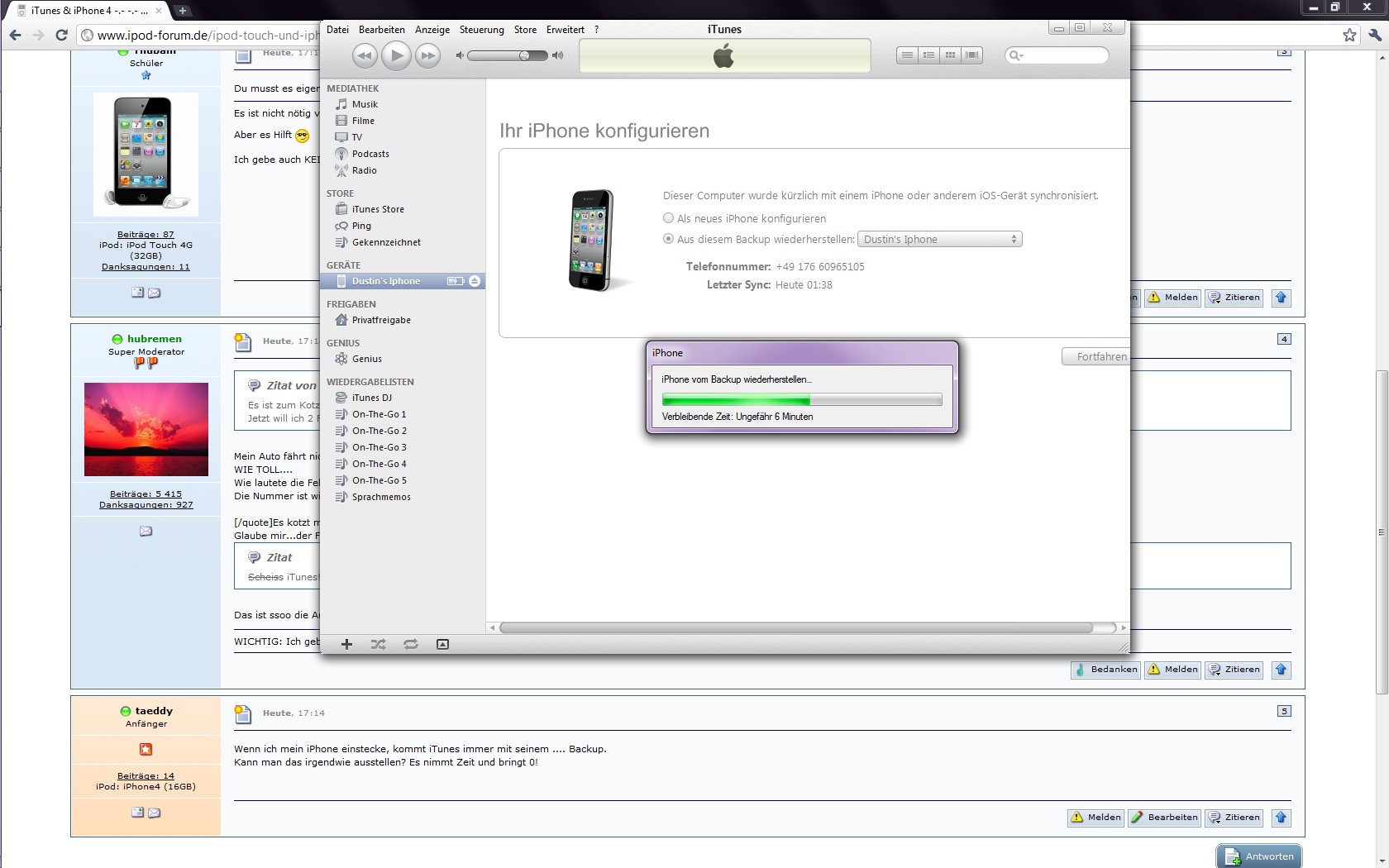Click Bedanken on hubremen's post

click(1105, 670)
